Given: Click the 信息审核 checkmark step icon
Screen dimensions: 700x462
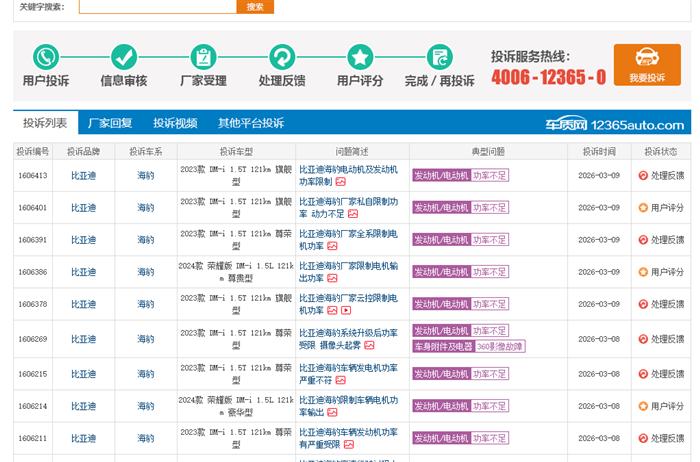Looking at the screenshot, I should [124, 57].
